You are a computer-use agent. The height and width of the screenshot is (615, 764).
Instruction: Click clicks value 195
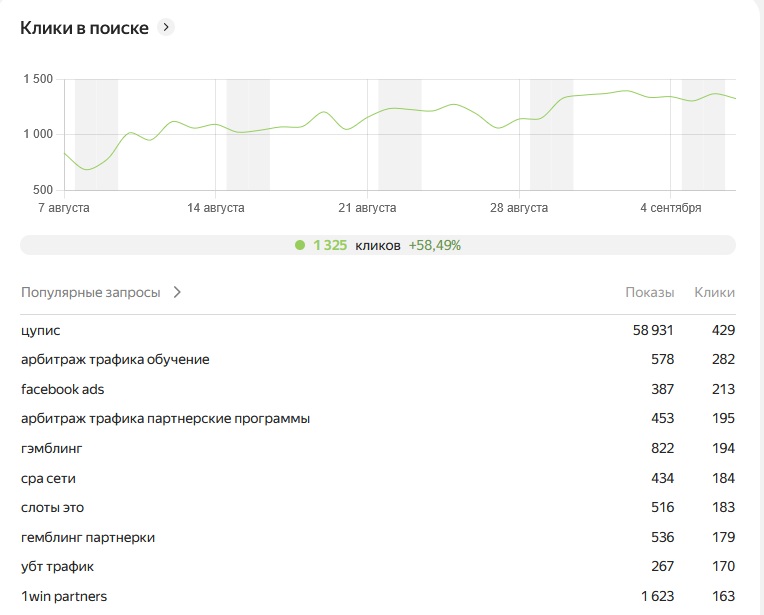[x=724, y=419]
